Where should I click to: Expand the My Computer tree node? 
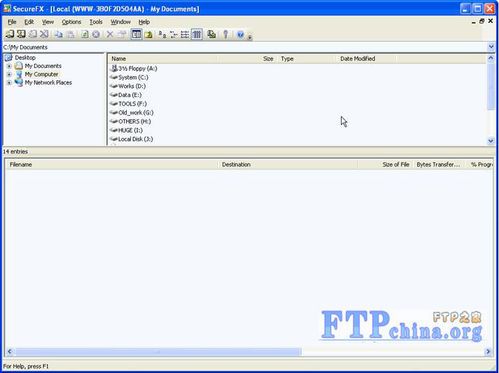[x=9, y=74]
